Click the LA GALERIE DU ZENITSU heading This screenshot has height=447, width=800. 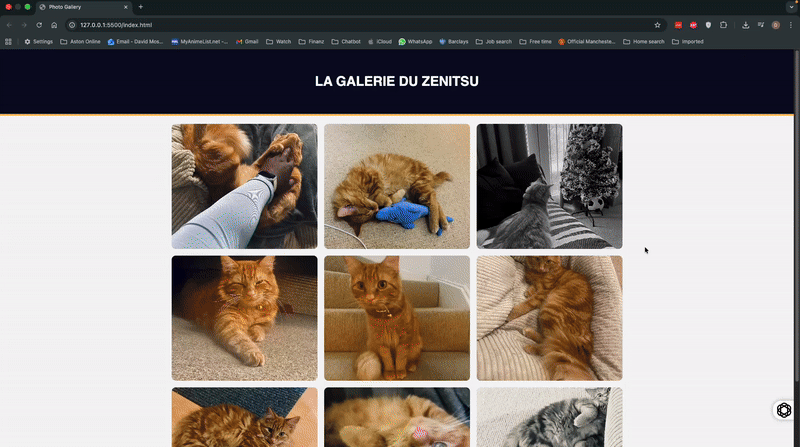[397, 81]
